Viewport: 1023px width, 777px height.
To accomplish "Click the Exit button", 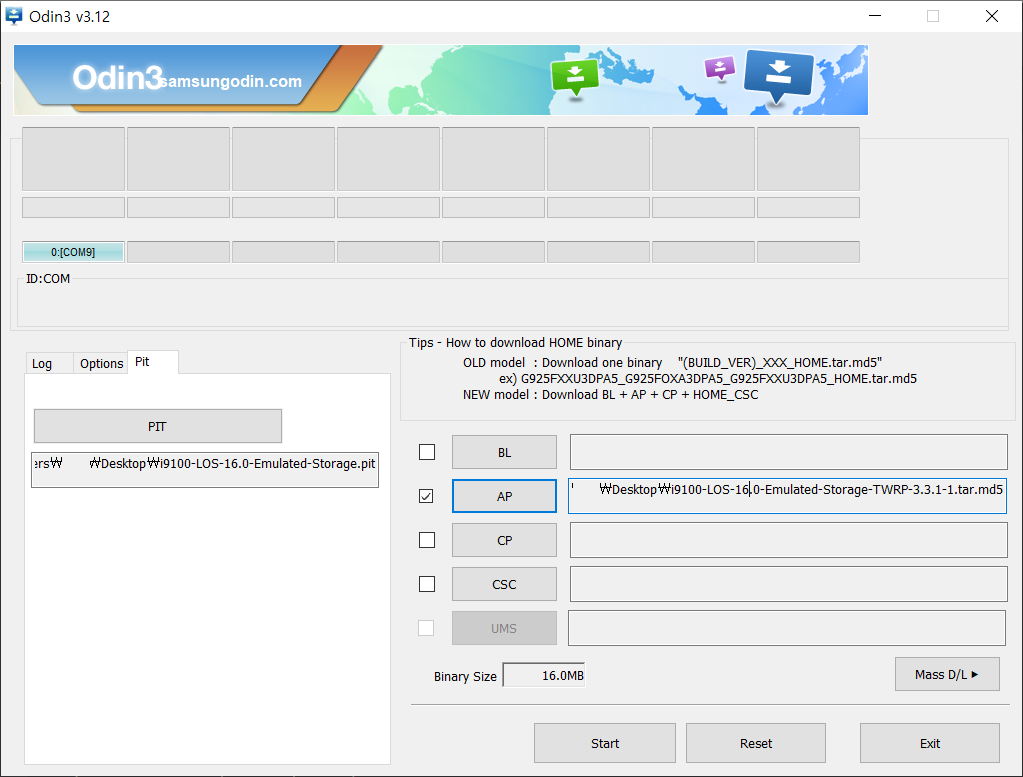I will 930,743.
